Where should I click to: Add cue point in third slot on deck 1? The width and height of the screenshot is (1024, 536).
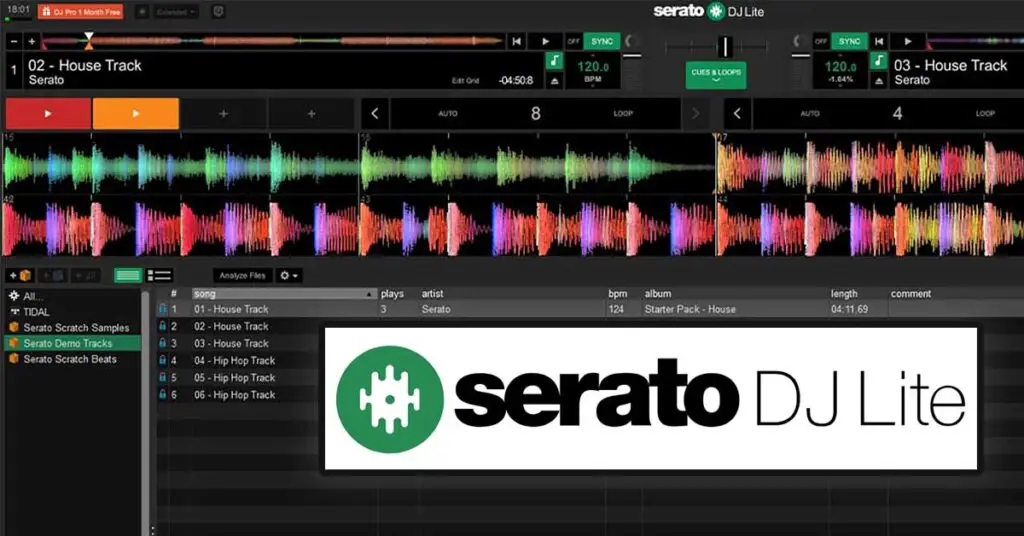223,114
